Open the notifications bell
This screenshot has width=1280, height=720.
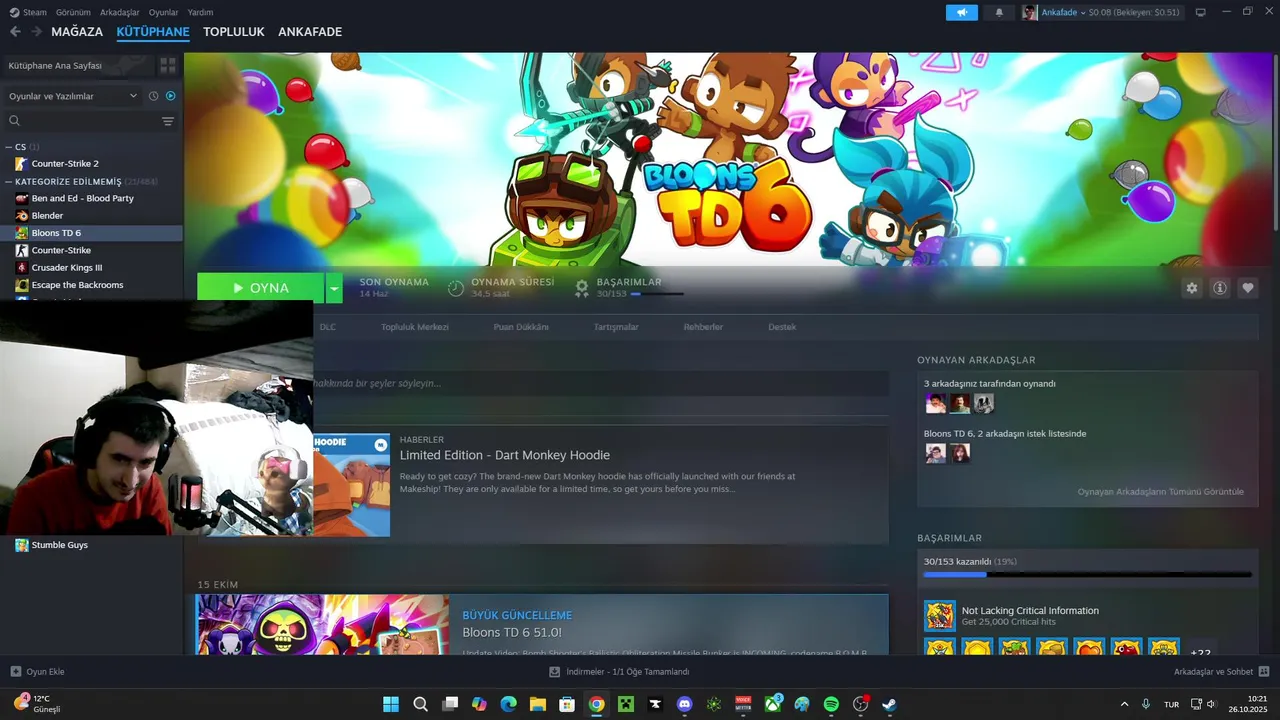click(x=999, y=12)
